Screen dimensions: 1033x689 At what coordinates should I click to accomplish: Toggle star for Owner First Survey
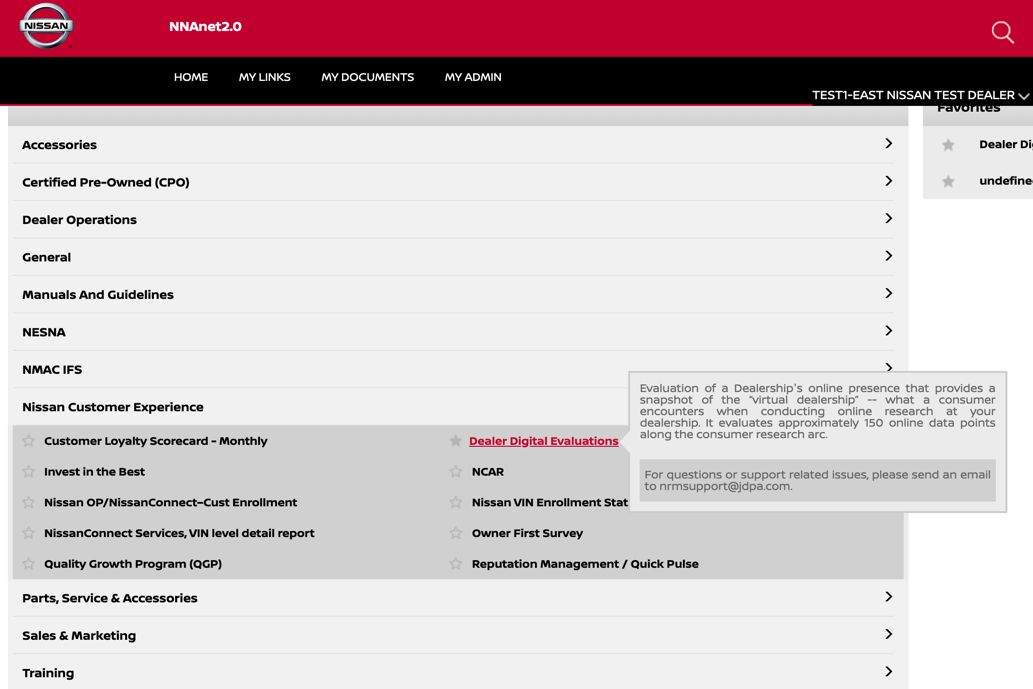(x=455, y=533)
